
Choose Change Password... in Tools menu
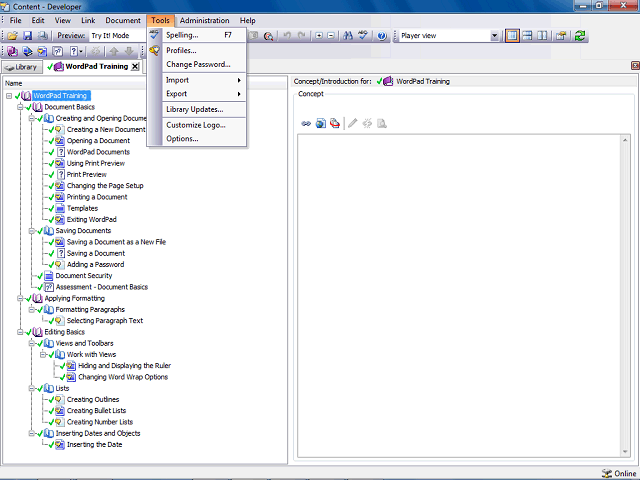coord(197,64)
